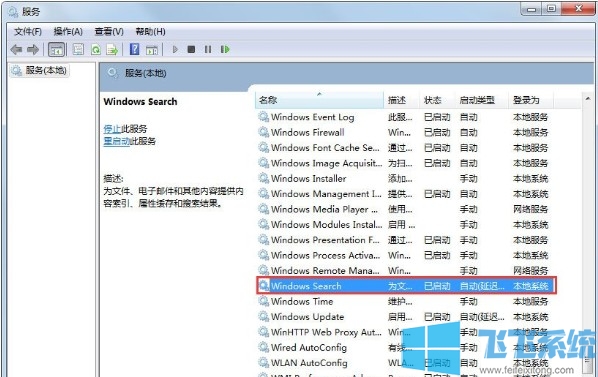Click 自动(延迟... in the Windows Update row
The image size is (598, 377).
(482, 317)
